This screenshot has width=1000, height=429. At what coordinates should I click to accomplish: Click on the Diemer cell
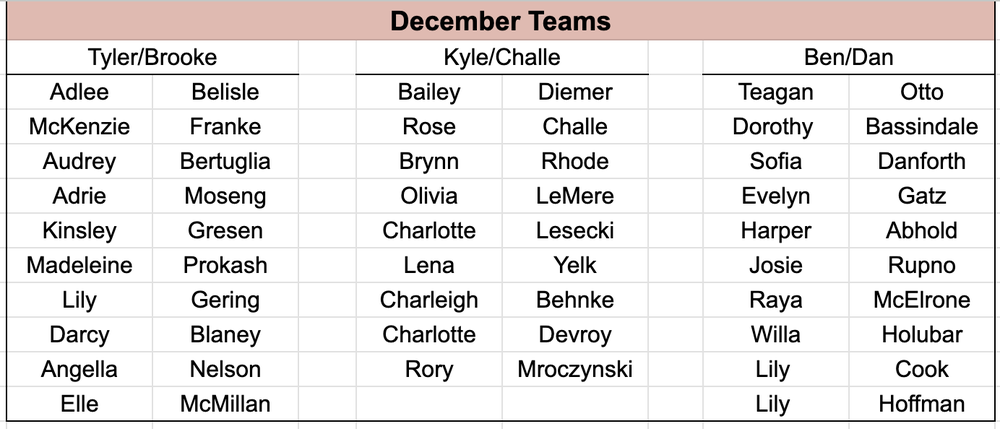click(x=575, y=92)
